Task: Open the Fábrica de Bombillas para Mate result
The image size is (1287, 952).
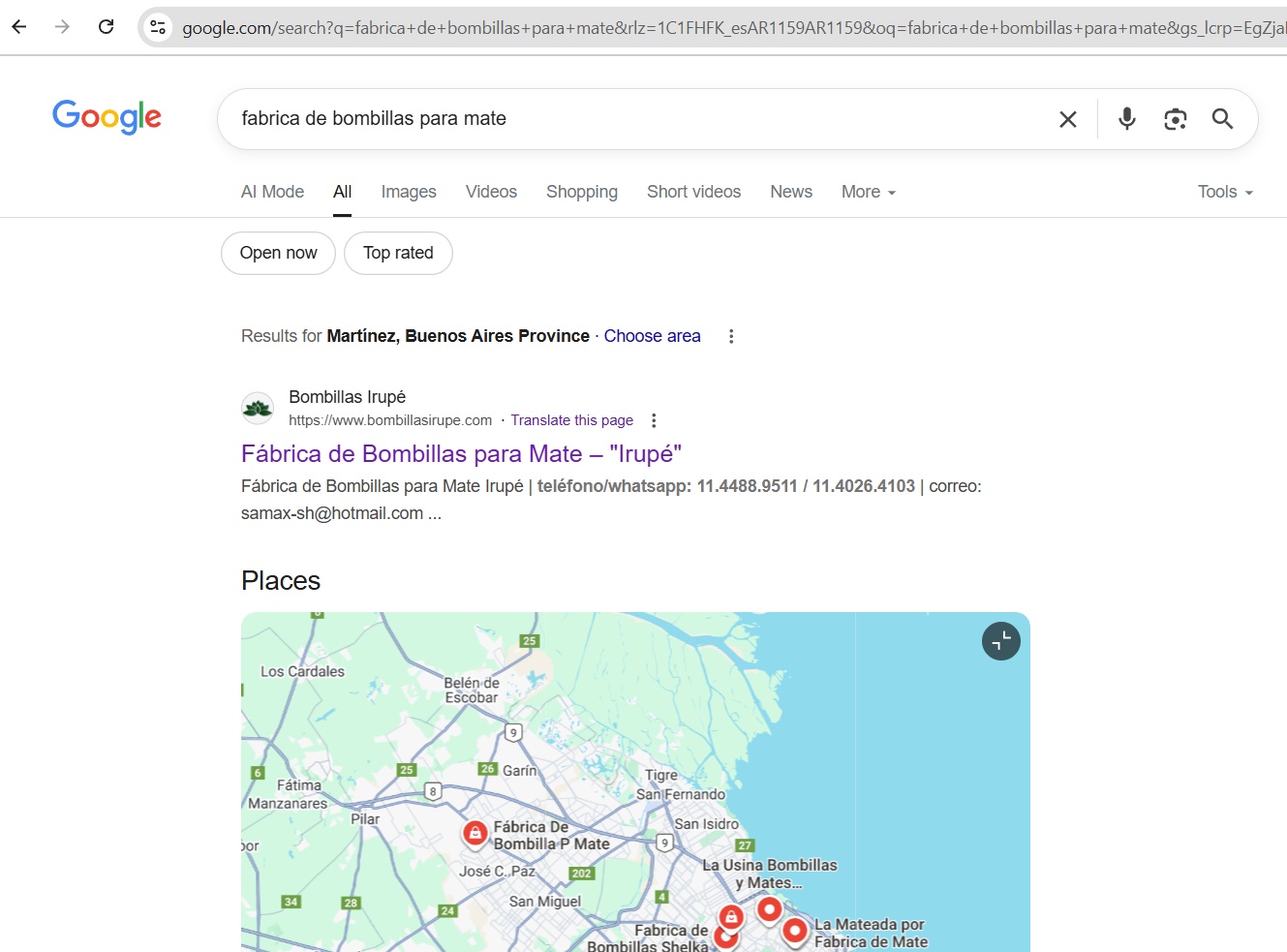Action: 461,453
